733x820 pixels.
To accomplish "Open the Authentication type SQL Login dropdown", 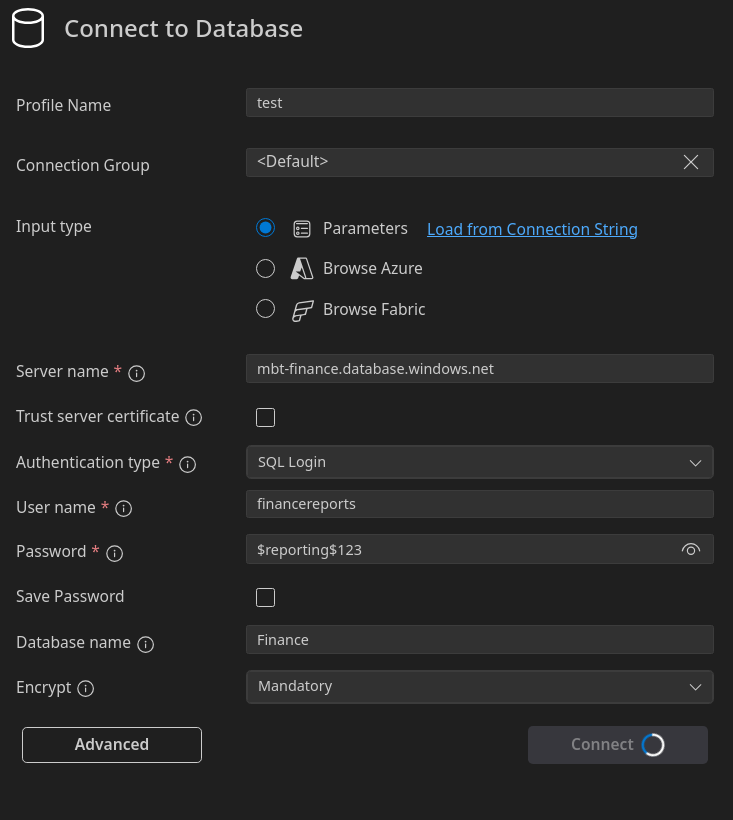I will pos(479,462).
